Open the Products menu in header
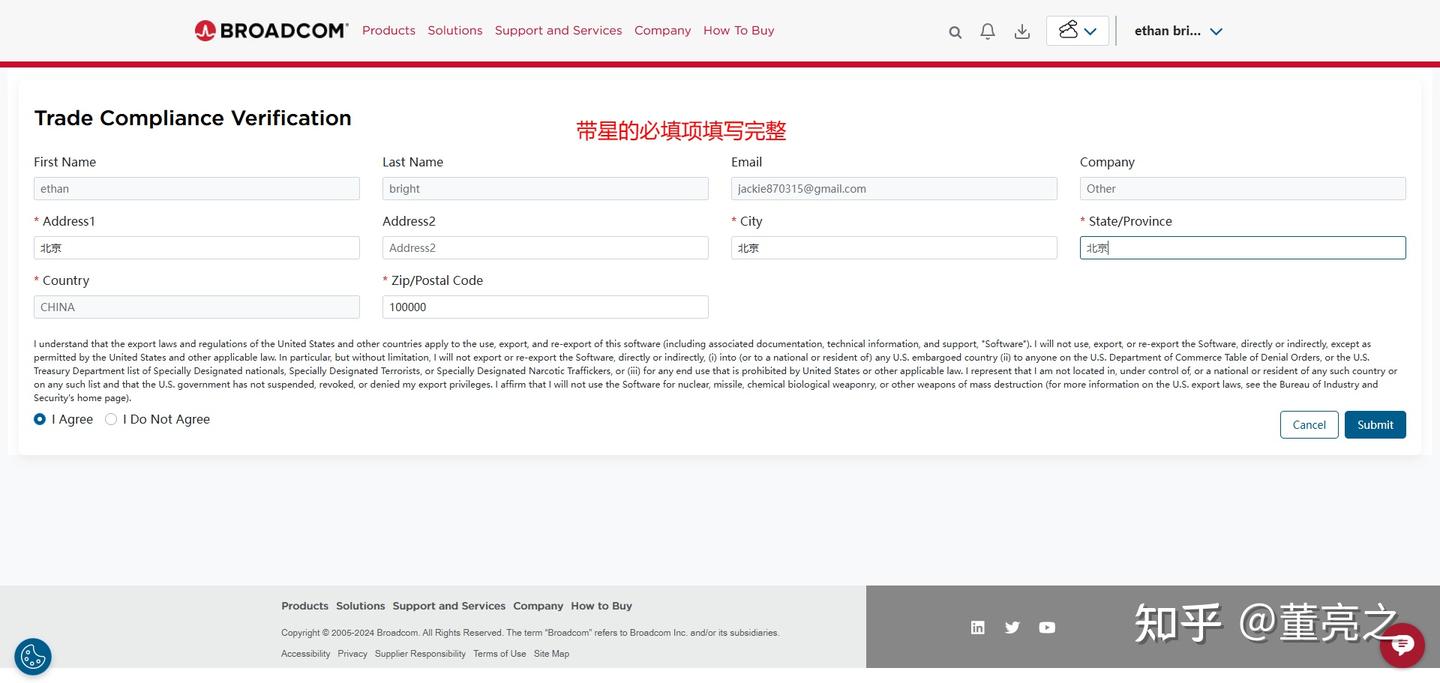Viewport: 1440px width, 683px height. [x=389, y=30]
